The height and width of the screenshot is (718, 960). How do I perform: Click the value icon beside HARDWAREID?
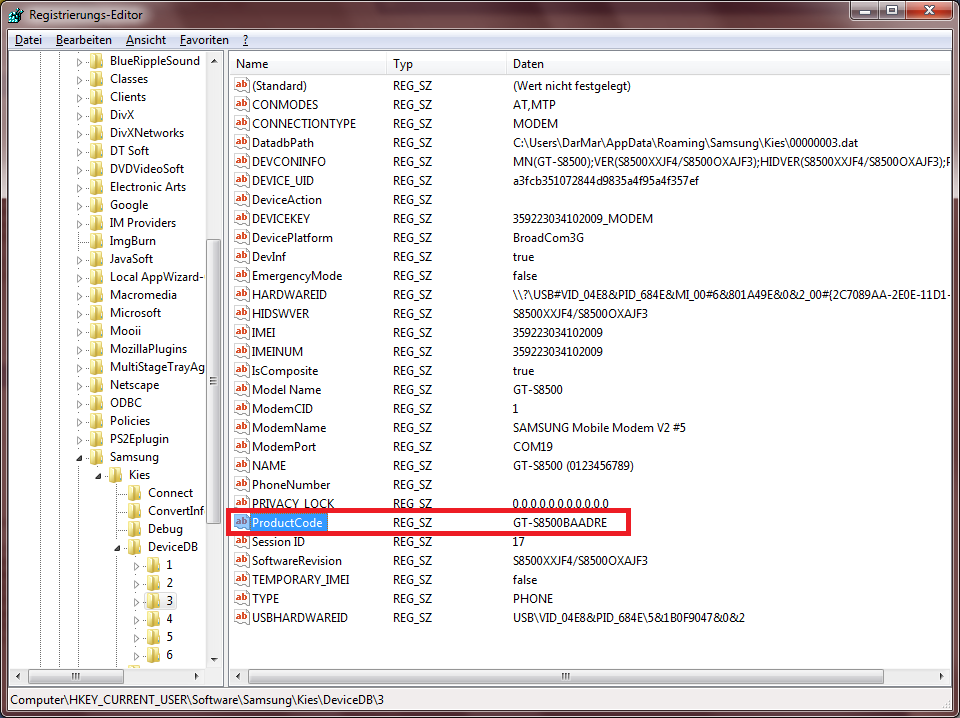[x=242, y=294]
